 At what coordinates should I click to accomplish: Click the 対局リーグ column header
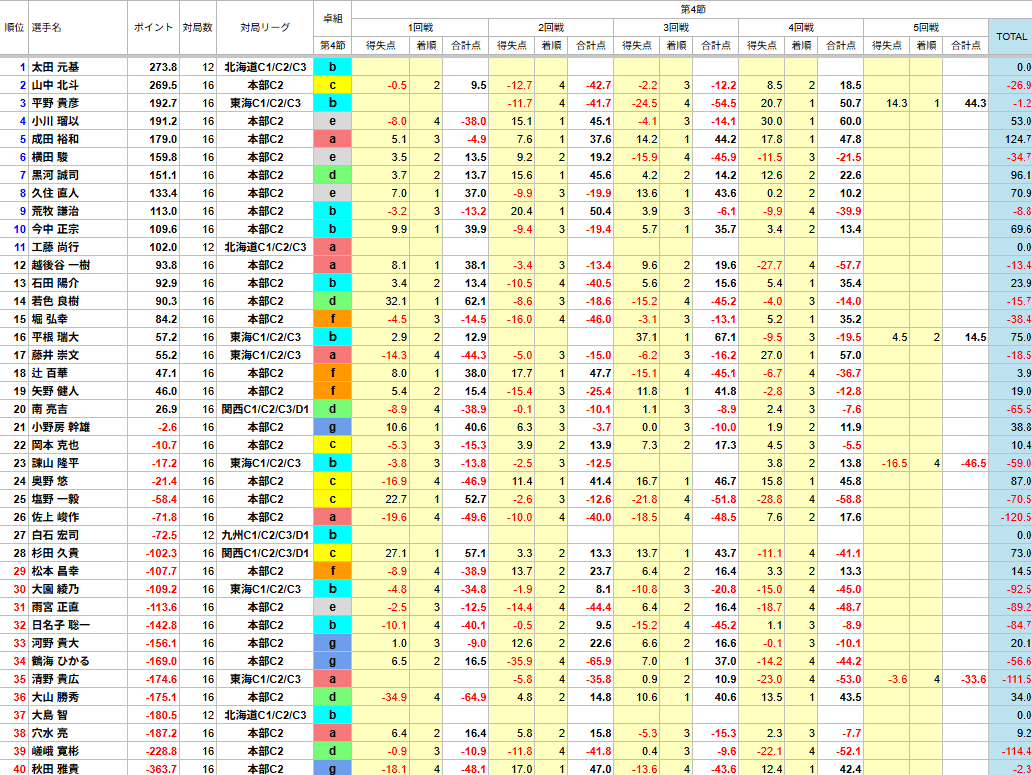click(265, 28)
